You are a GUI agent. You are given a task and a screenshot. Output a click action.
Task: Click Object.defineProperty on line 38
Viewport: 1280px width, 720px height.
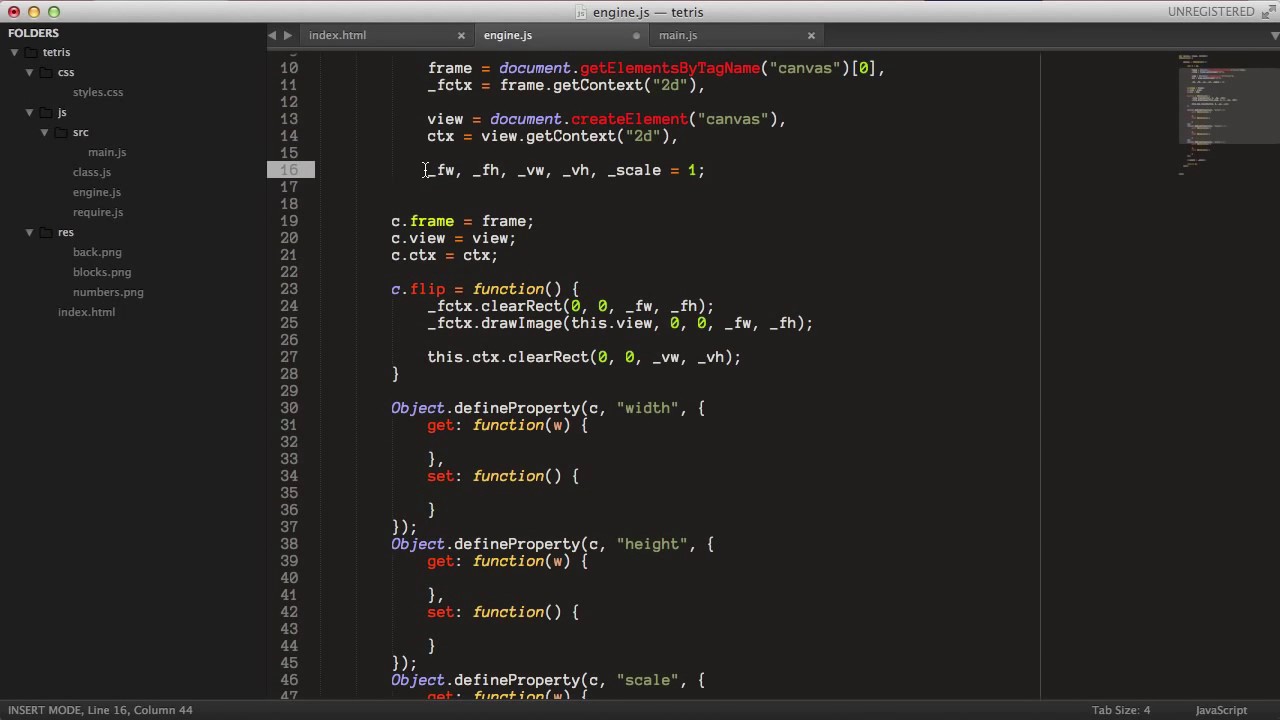(x=486, y=544)
